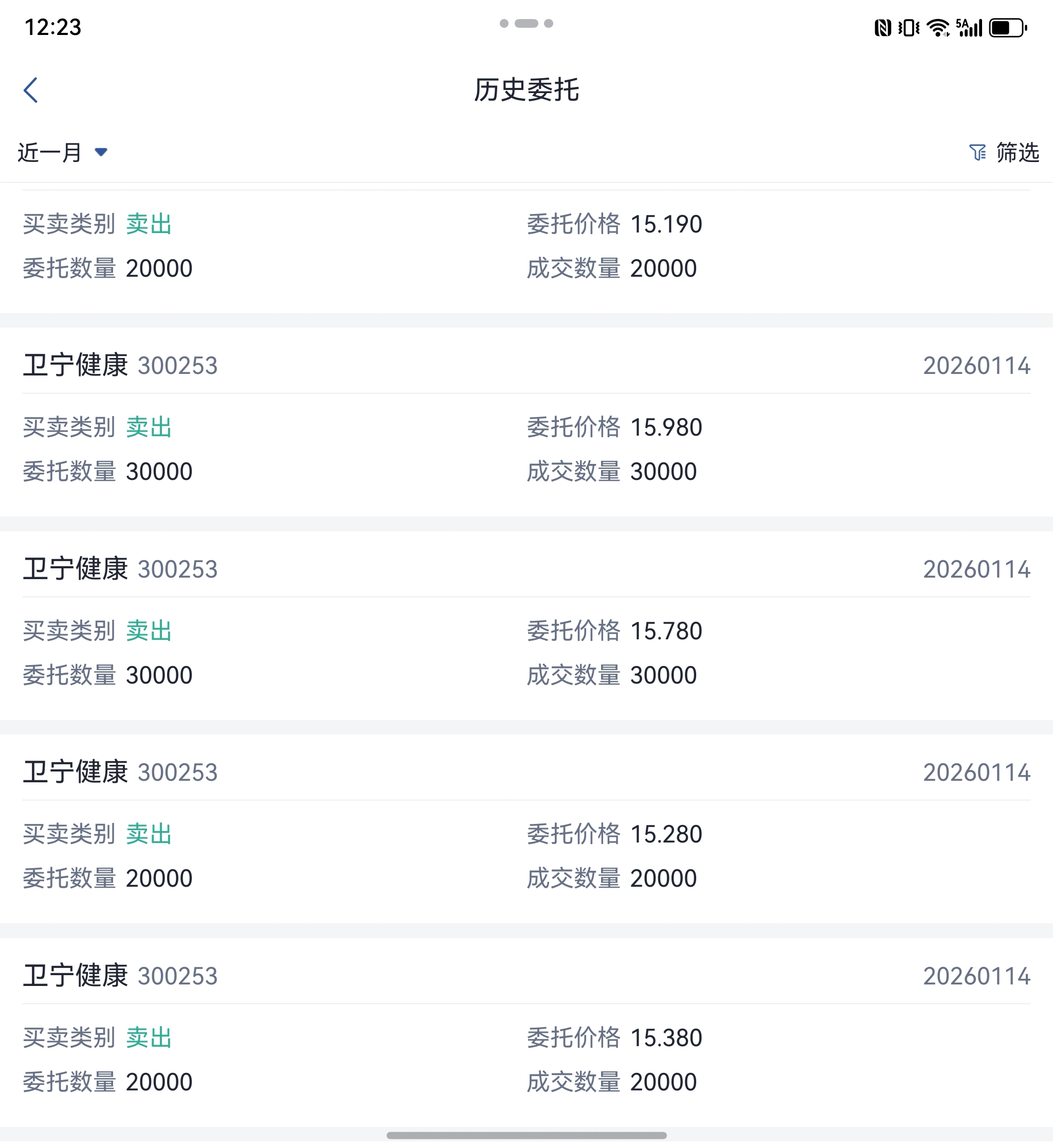Screen dimensions: 1053x1148
Task: Tap the battery status icon
Action: coord(1008,27)
